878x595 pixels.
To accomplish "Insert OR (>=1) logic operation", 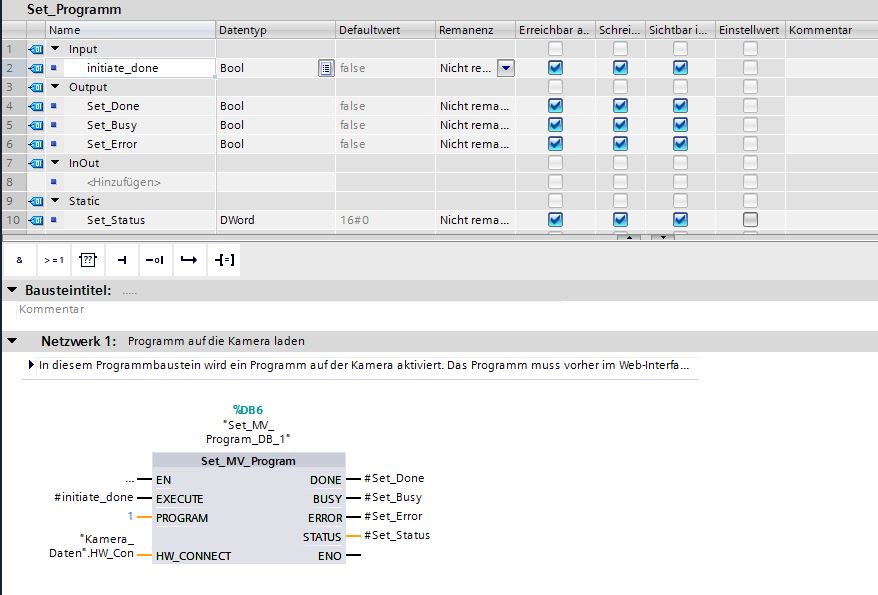I will coord(53,260).
